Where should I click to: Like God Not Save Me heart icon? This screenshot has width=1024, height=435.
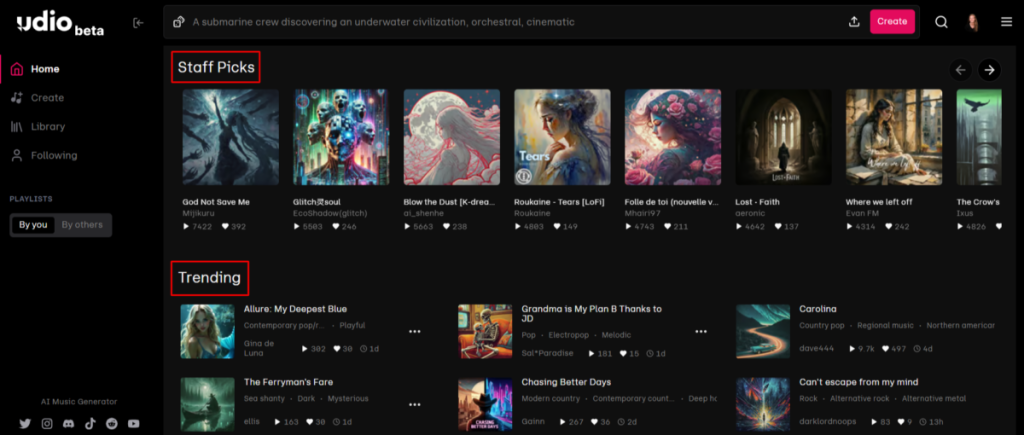(x=225, y=227)
